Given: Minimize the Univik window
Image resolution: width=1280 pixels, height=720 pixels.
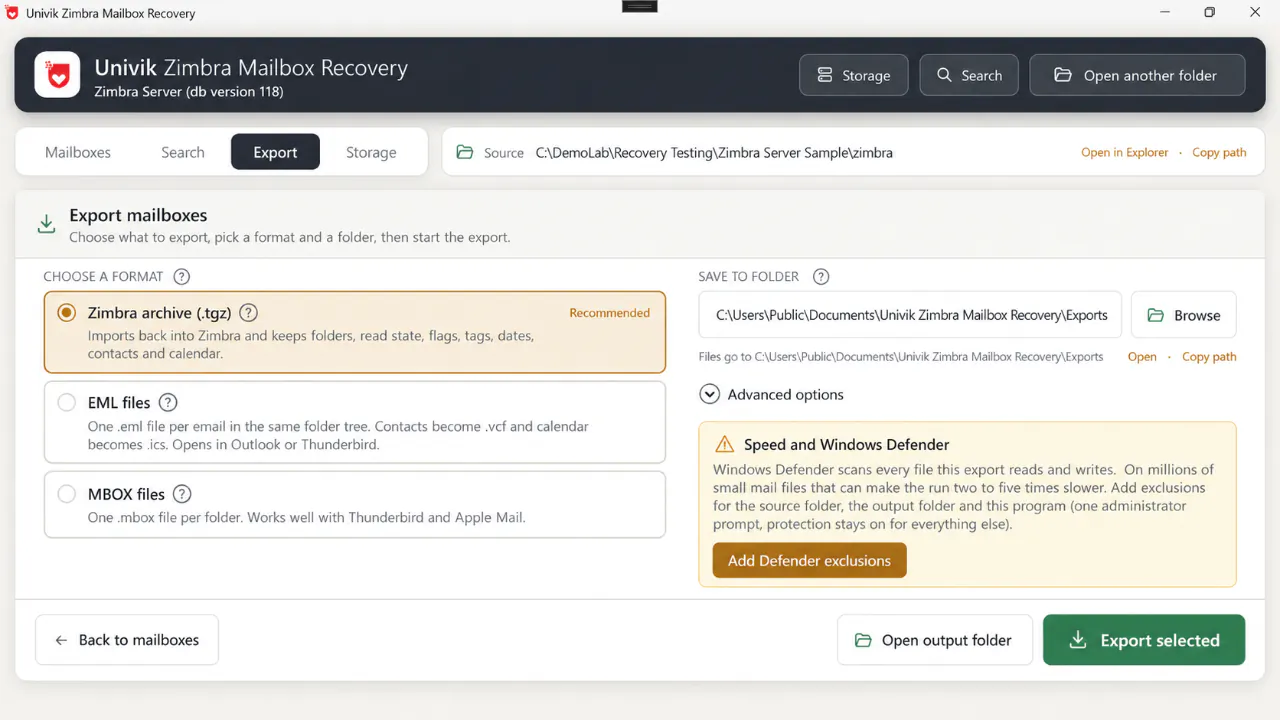Looking at the screenshot, I should [x=1165, y=13].
